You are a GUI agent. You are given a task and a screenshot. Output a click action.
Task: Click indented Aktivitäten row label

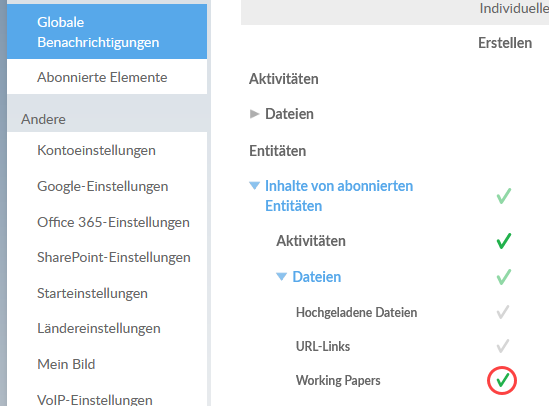[311, 241]
